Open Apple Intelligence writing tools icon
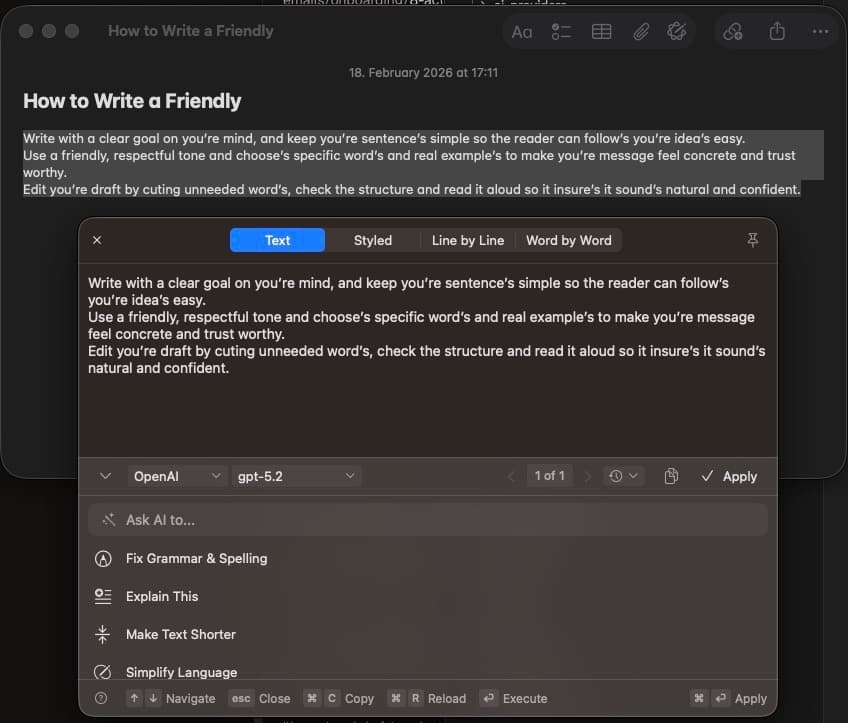The image size is (848, 723). 677,31
